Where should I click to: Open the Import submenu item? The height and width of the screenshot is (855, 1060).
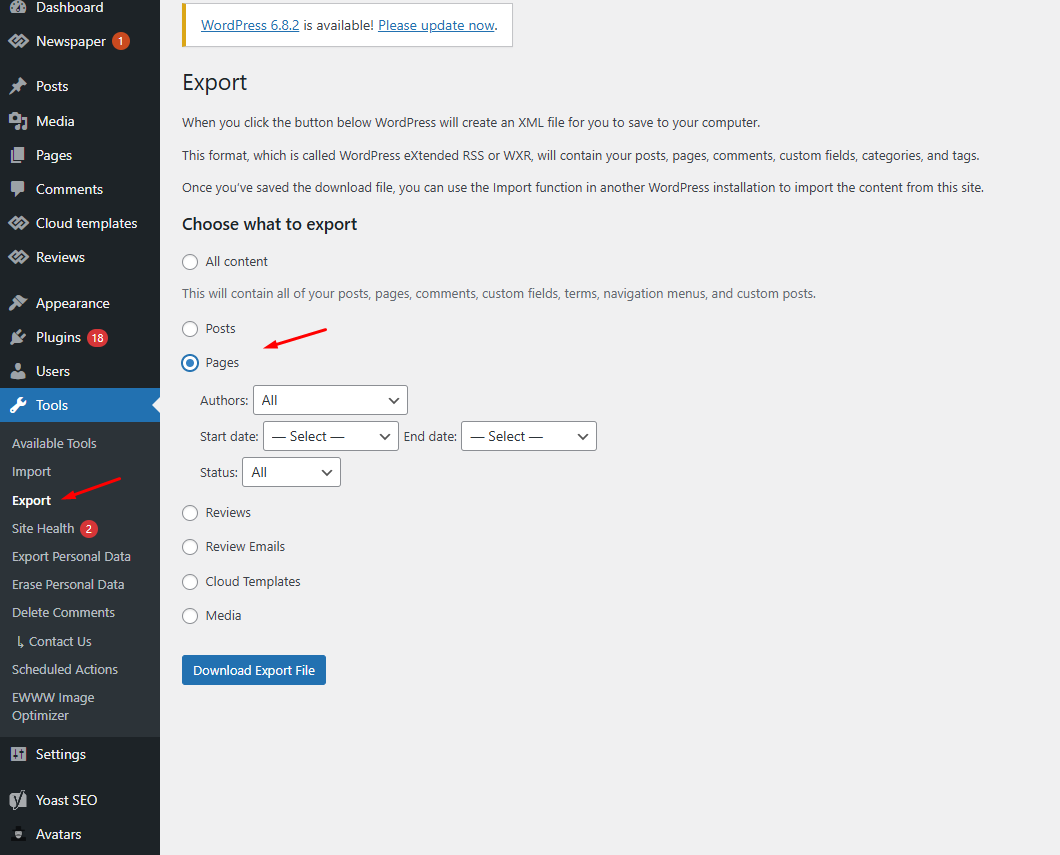click(31, 472)
